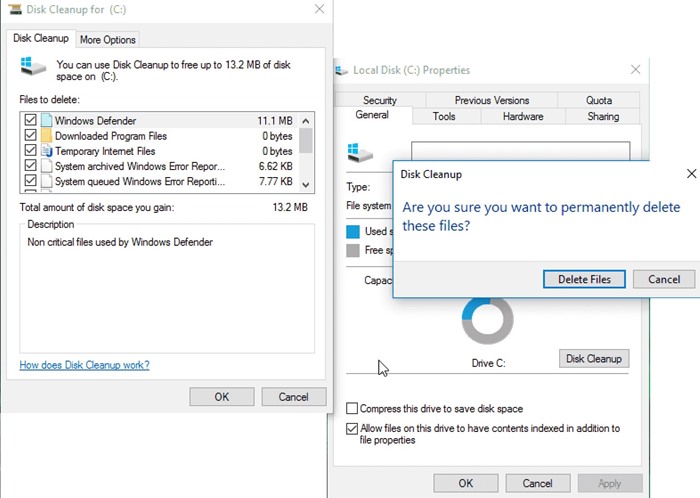700x498 pixels.
Task: Uncheck Downloaded Program Files checkbox
Action: pos(30,135)
